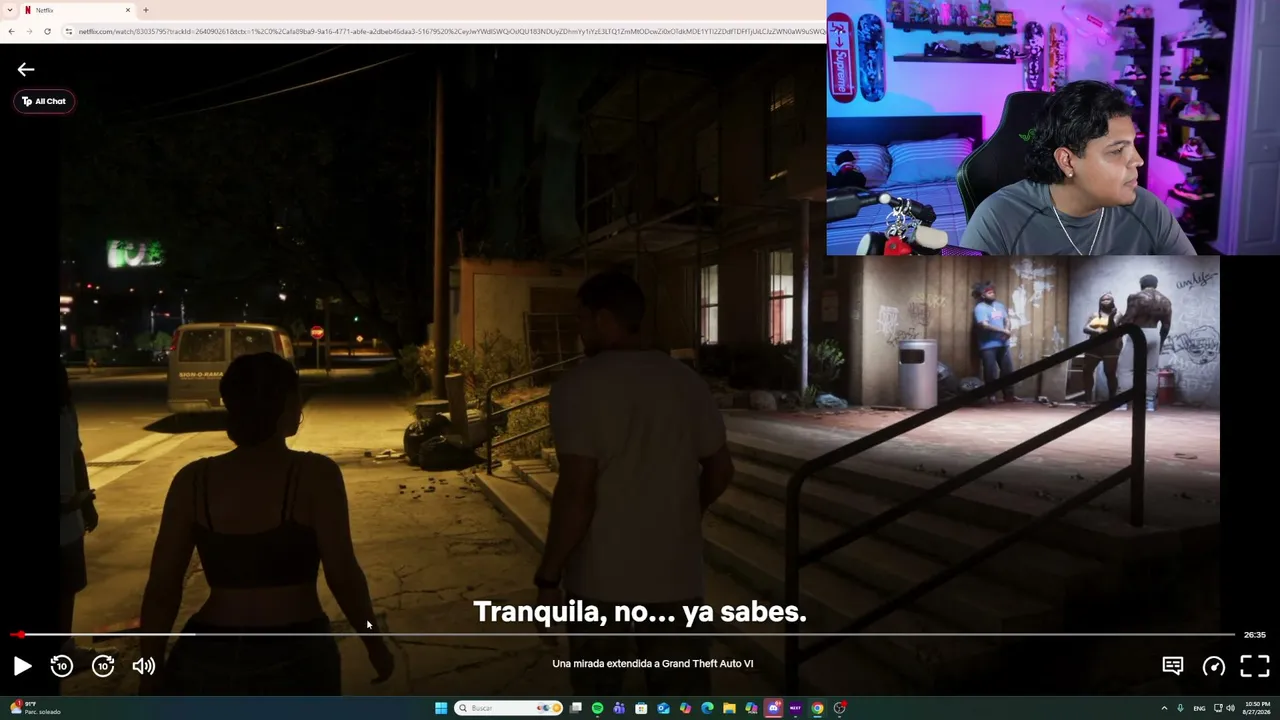
Task: Open Copilot from the taskbar
Action: 685,708
